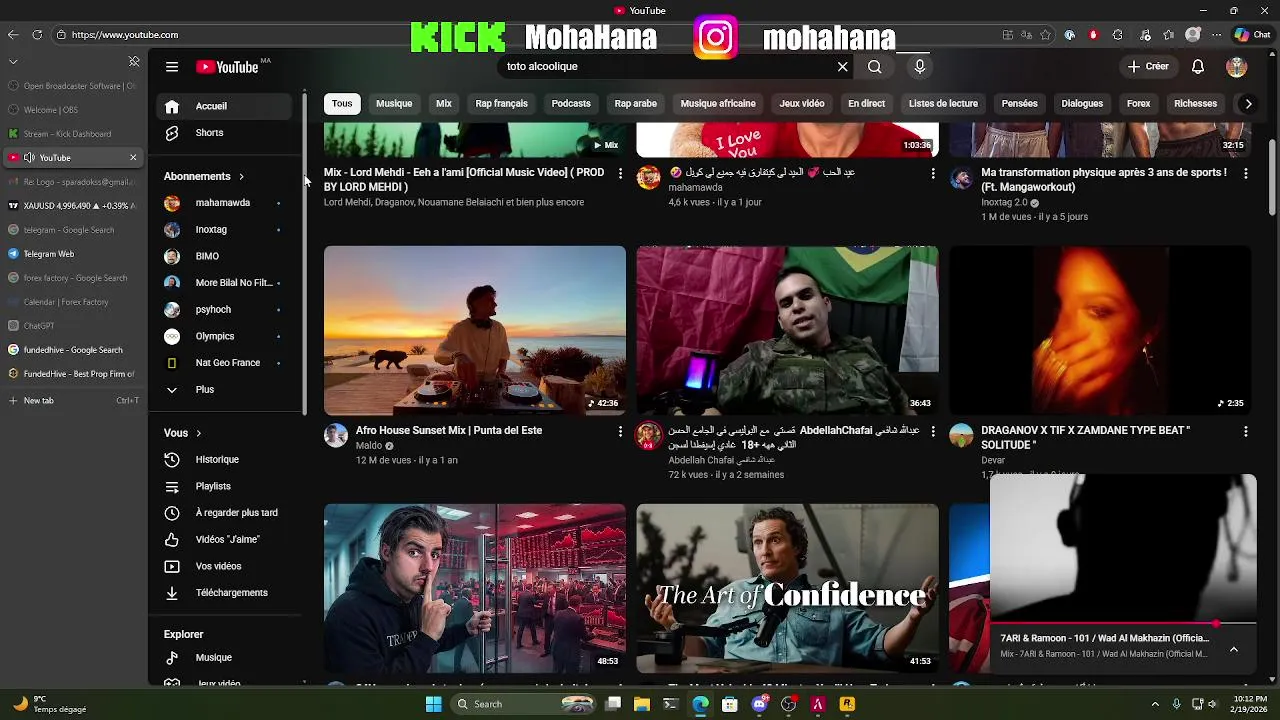Select the En direct filter chip

[866, 104]
